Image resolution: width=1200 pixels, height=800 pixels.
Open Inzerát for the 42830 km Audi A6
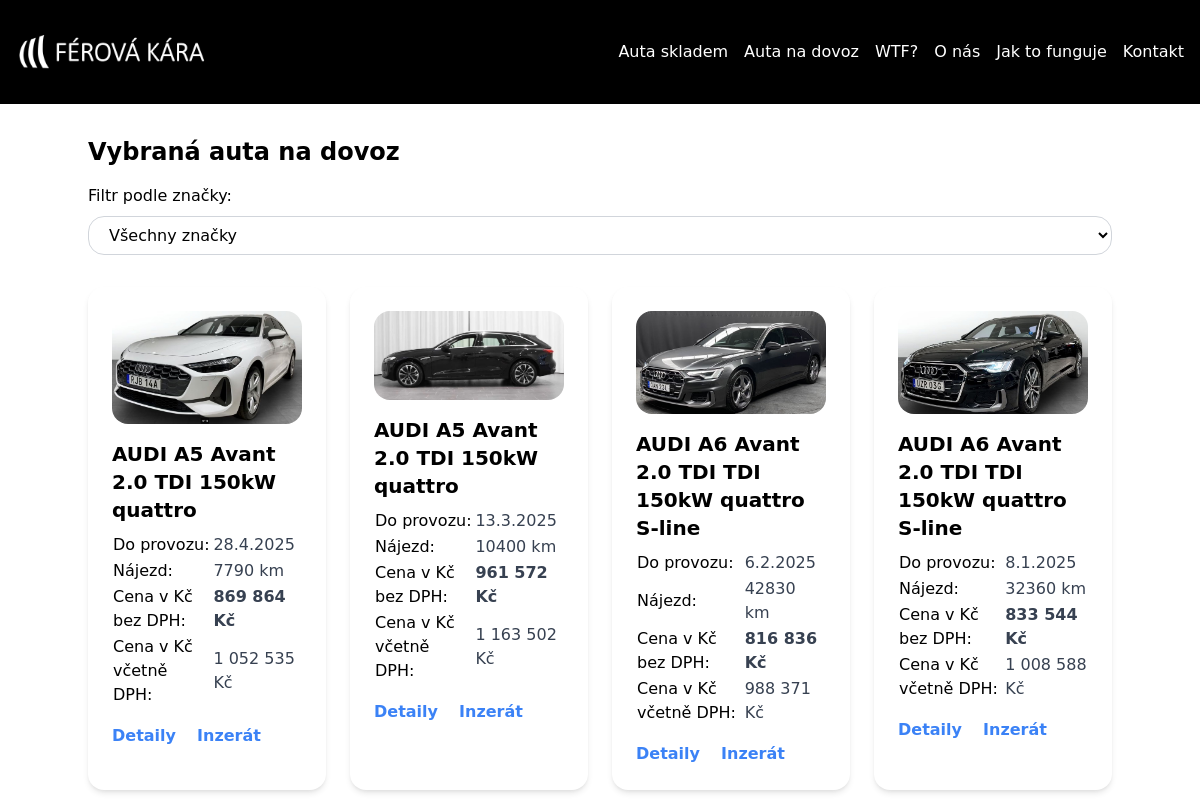[753, 754]
